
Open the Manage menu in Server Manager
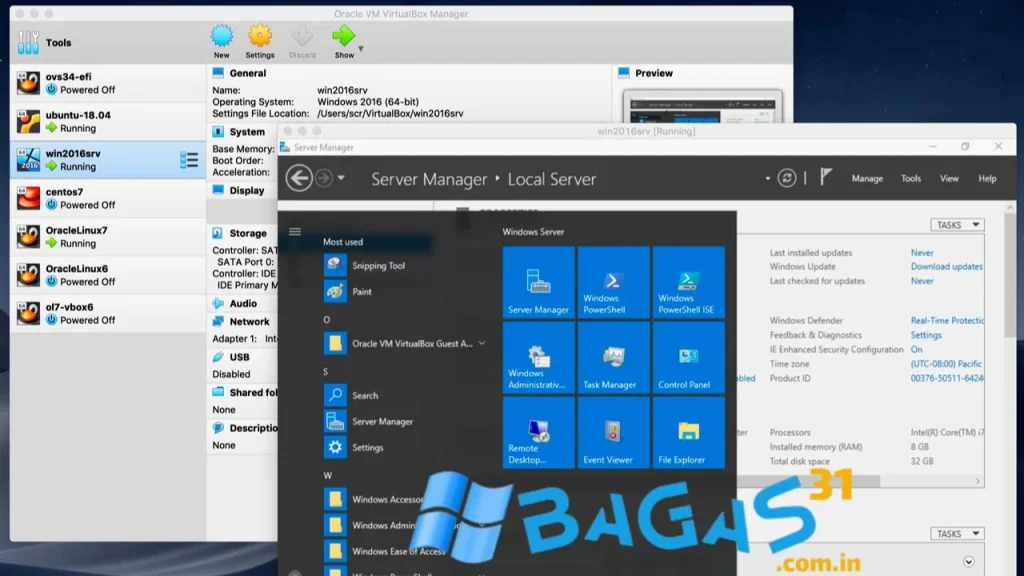click(867, 178)
